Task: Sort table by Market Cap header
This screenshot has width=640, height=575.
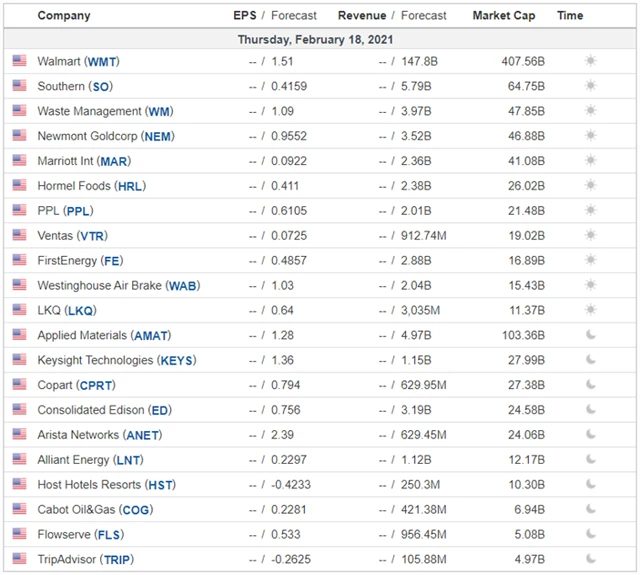Action: tap(502, 16)
